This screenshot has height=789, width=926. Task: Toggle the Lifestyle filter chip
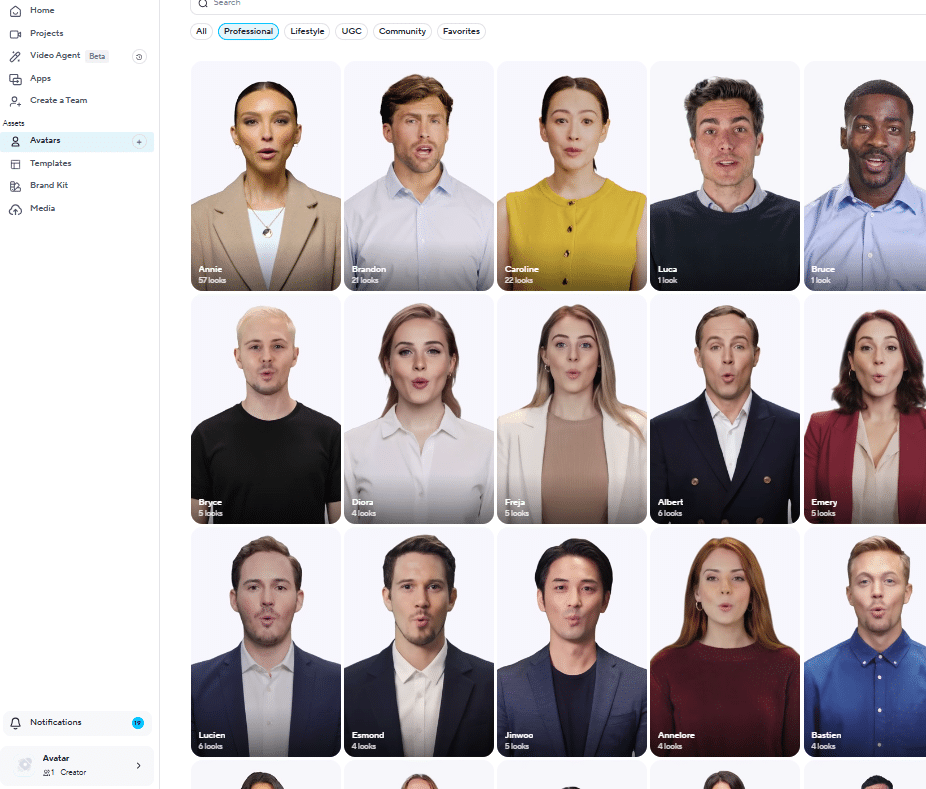(307, 32)
